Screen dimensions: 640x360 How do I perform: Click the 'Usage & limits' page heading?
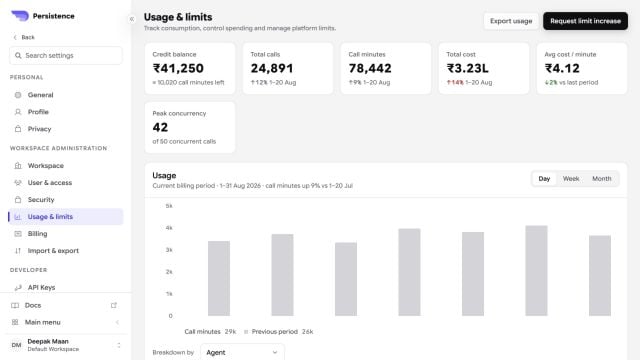coord(178,17)
